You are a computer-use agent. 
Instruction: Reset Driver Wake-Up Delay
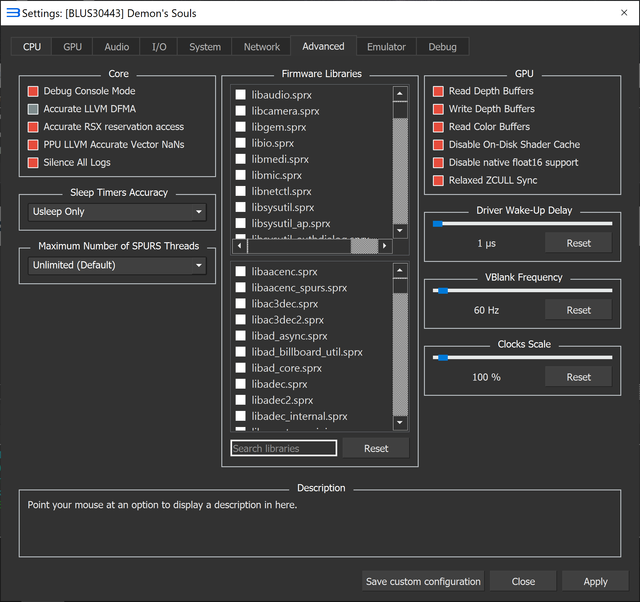578,243
